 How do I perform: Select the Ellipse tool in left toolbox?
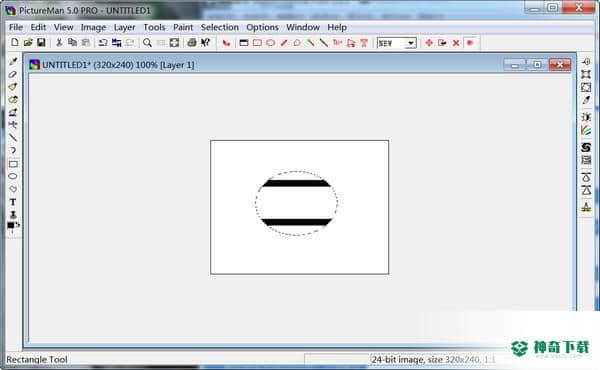pos(13,176)
